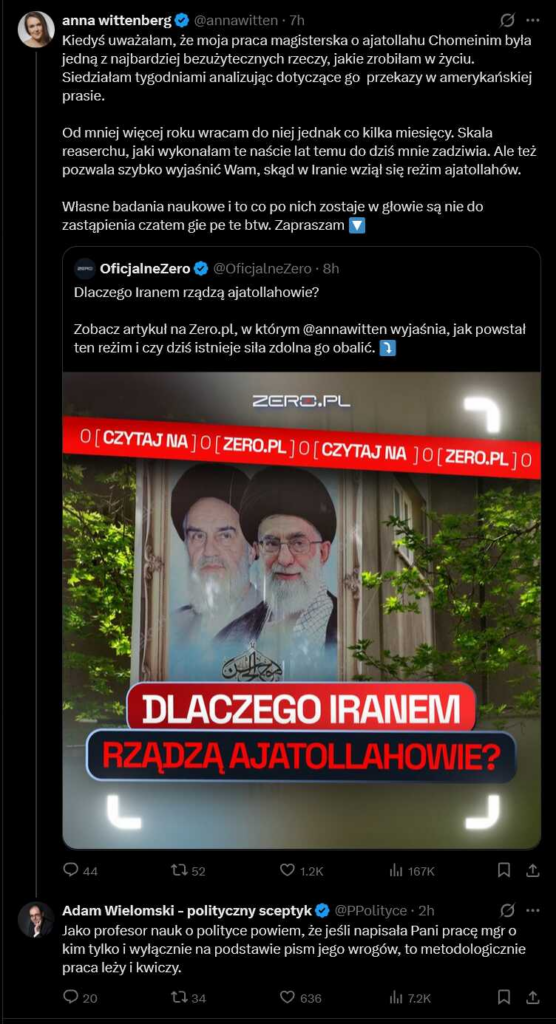Open the OficjalneZero account name
Screen dimensions: 556x1024
click(145, 268)
